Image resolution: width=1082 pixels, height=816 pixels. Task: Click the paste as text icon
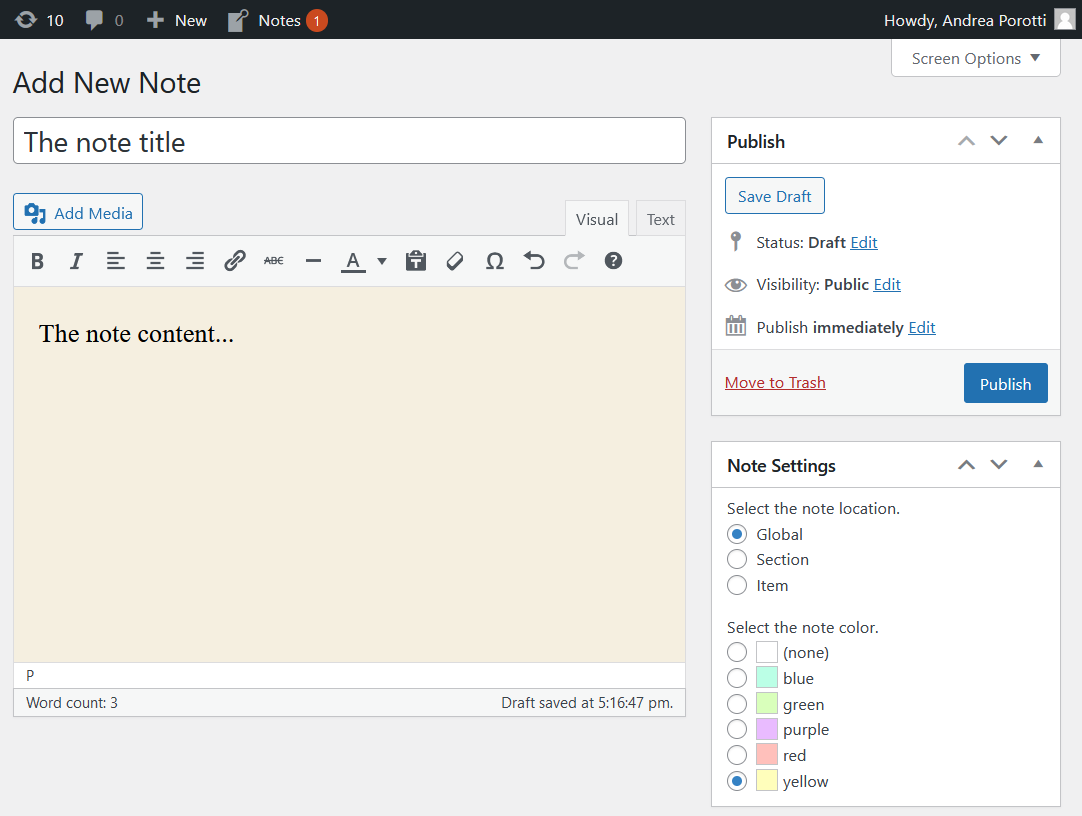[x=416, y=261]
